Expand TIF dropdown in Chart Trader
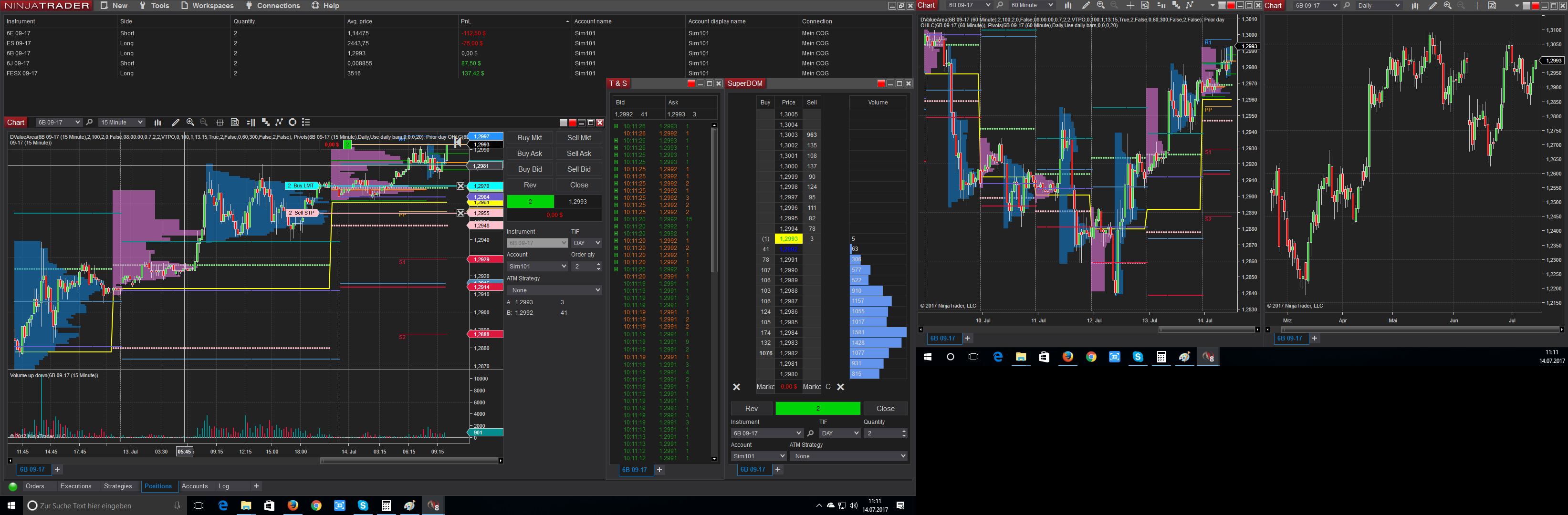 pyautogui.click(x=587, y=243)
